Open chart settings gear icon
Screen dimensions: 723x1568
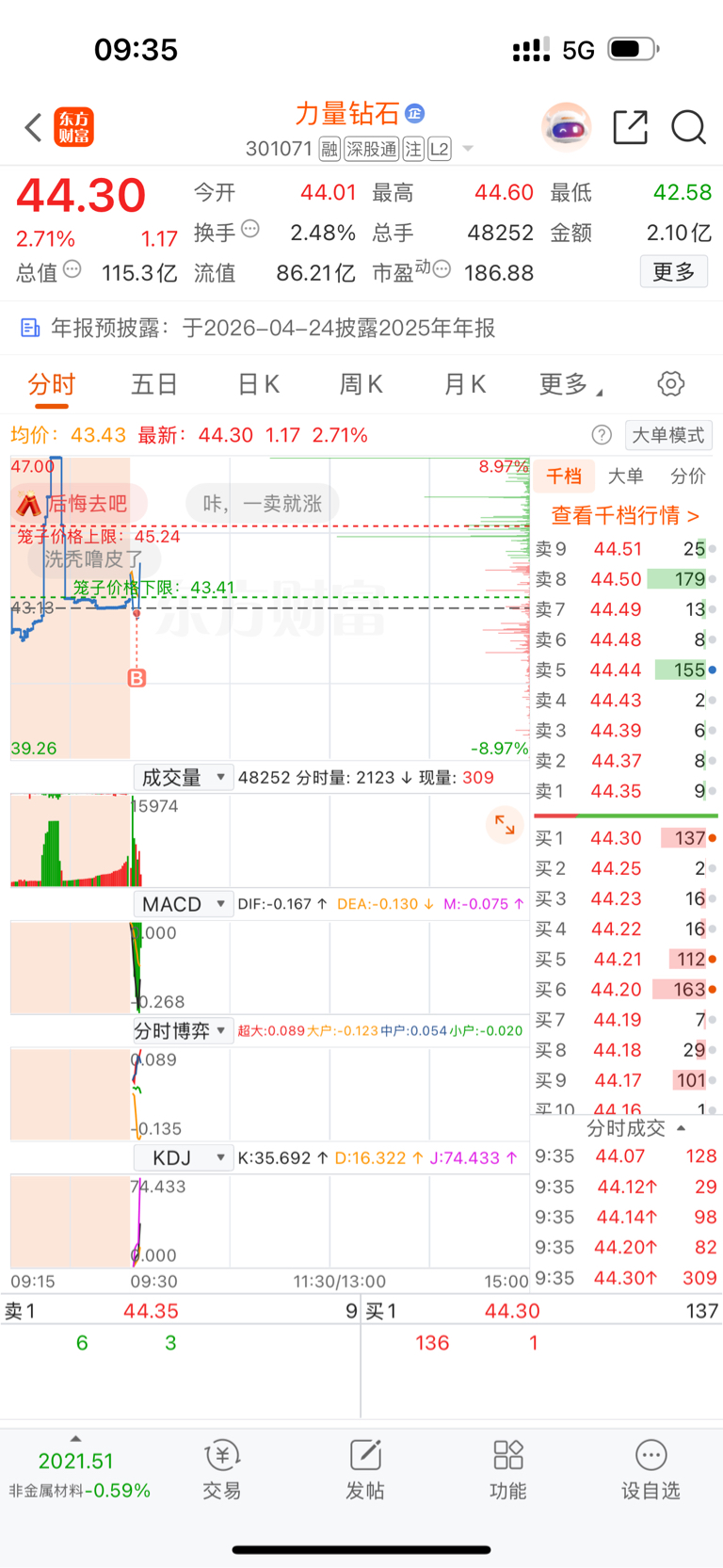(670, 383)
